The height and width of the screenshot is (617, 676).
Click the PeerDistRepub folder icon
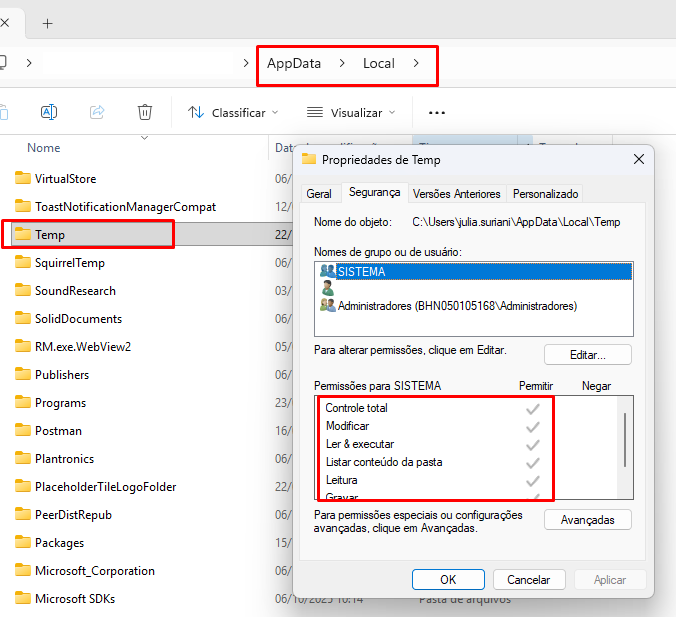click(x=22, y=514)
